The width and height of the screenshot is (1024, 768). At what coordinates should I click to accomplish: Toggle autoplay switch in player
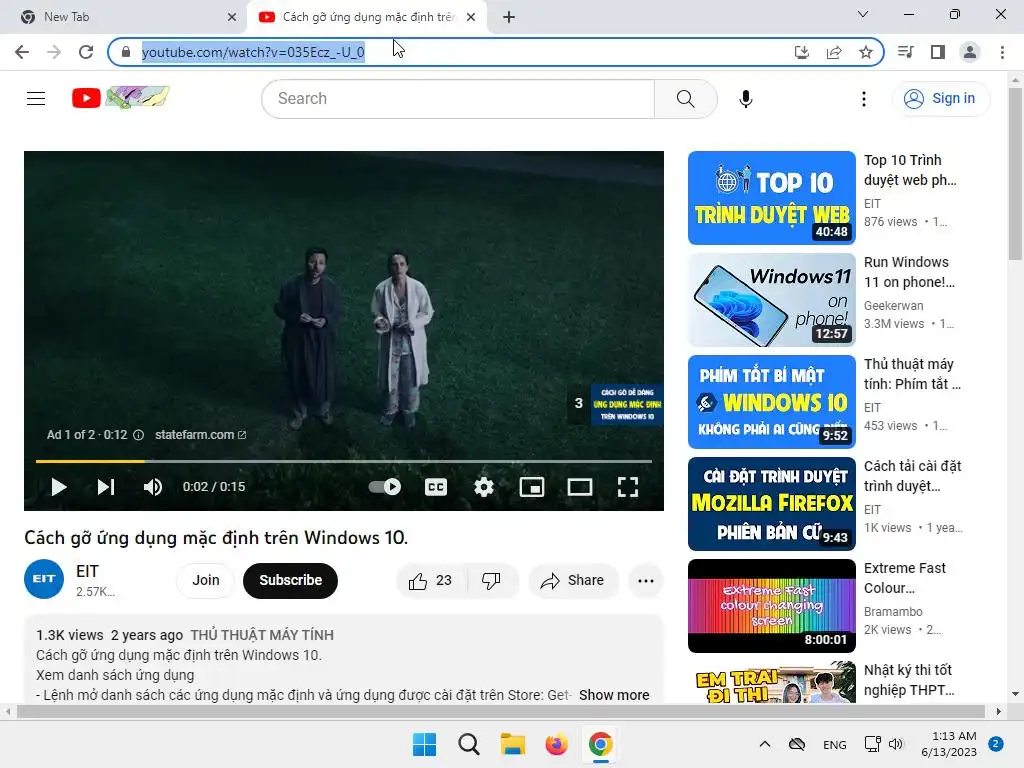pyautogui.click(x=385, y=487)
